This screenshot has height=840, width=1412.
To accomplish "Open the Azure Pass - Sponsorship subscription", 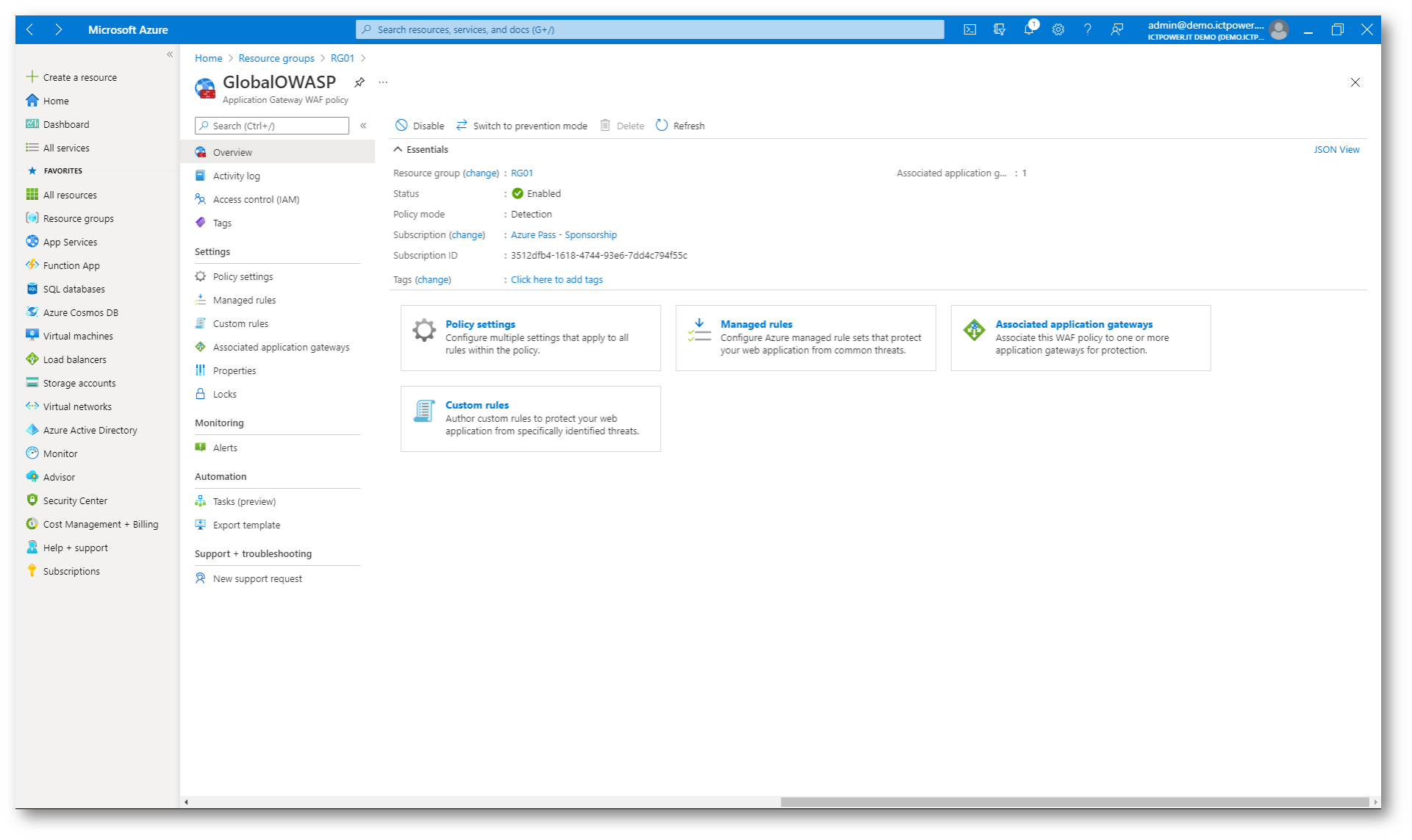I will pos(564,234).
